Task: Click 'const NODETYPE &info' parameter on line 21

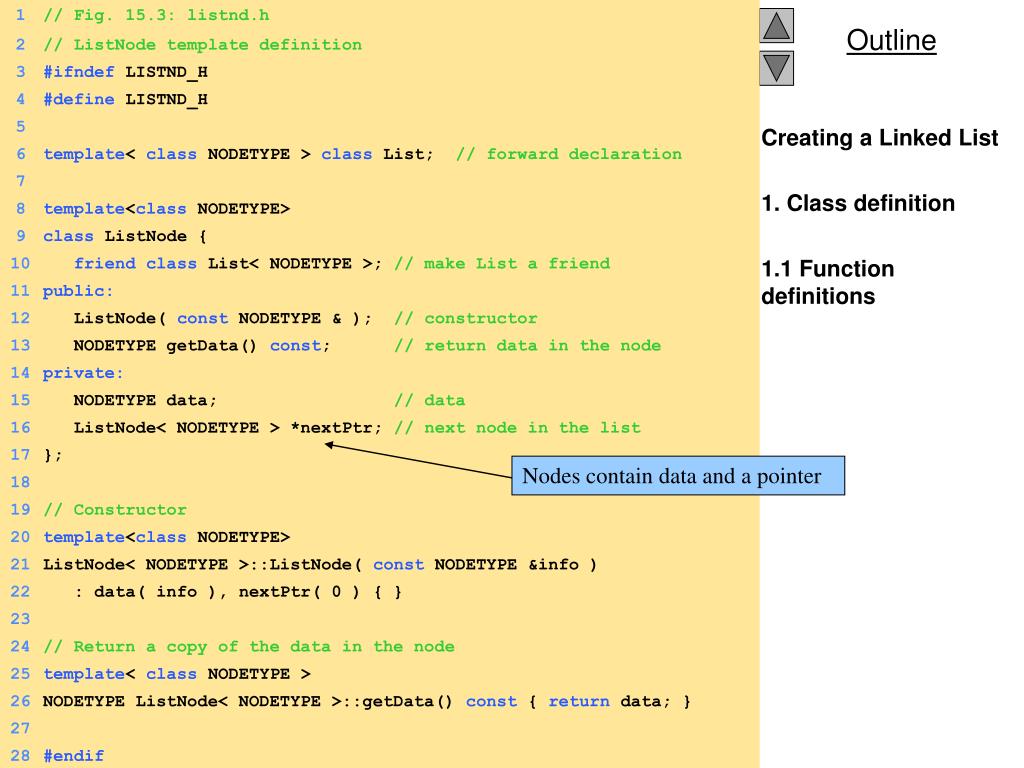Action: (x=476, y=564)
